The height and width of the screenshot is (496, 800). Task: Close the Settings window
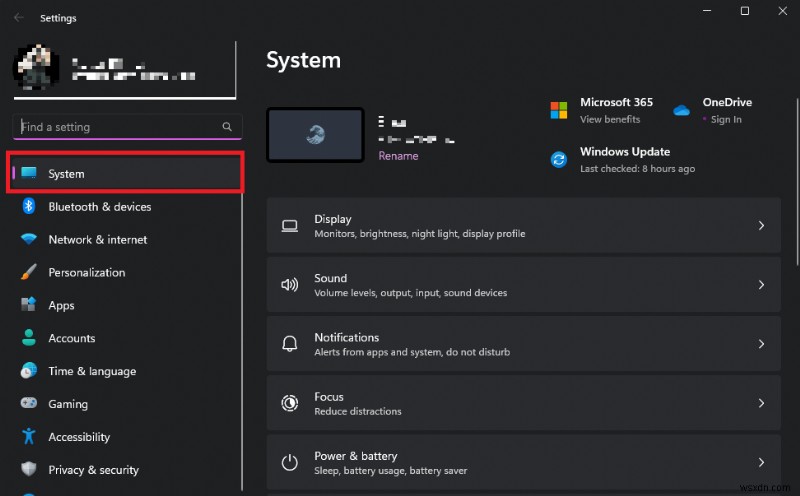(783, 11)
